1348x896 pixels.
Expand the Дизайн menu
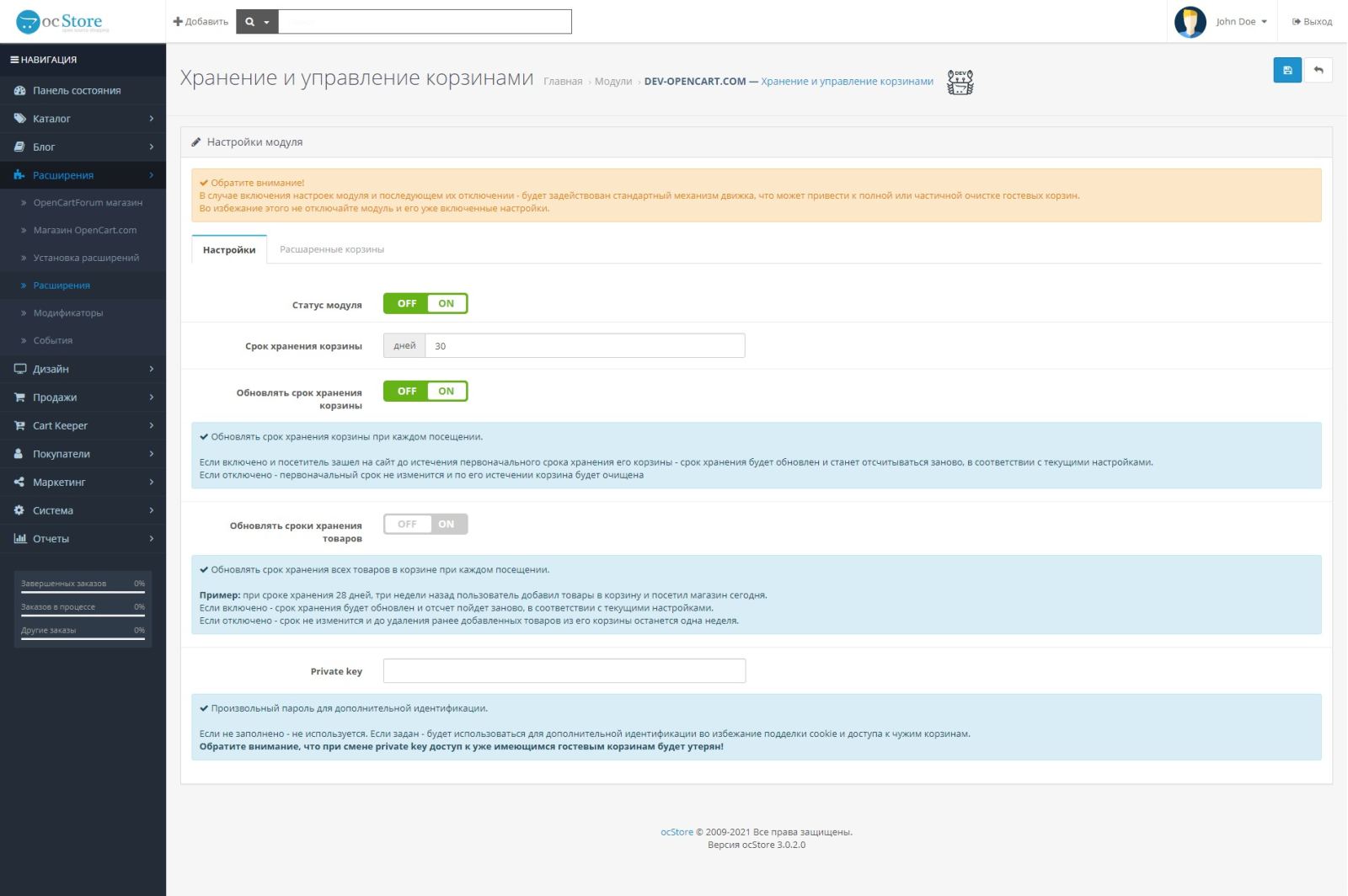[x=83, y=369]
